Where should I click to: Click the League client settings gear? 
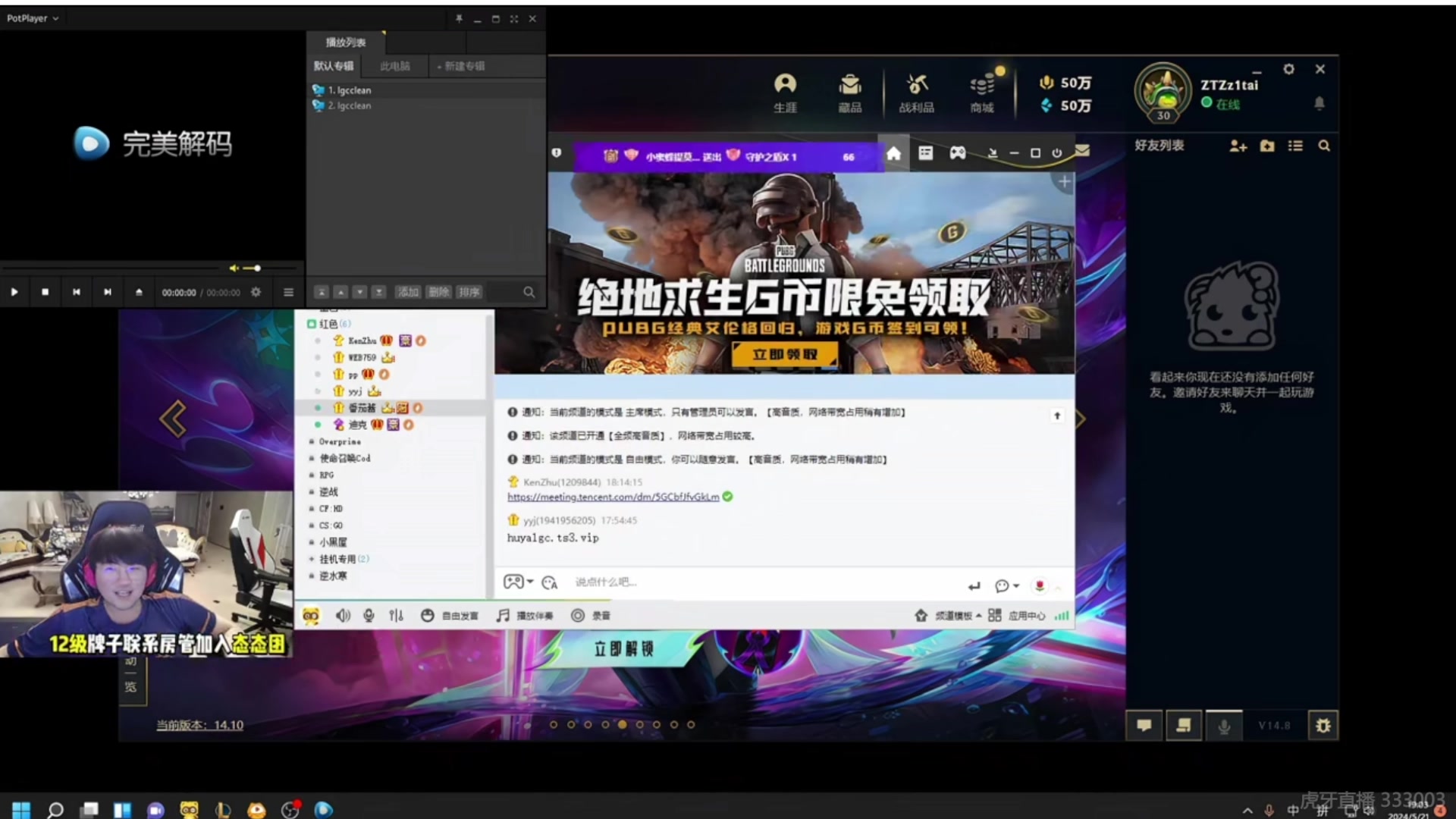click(1288, 69)
